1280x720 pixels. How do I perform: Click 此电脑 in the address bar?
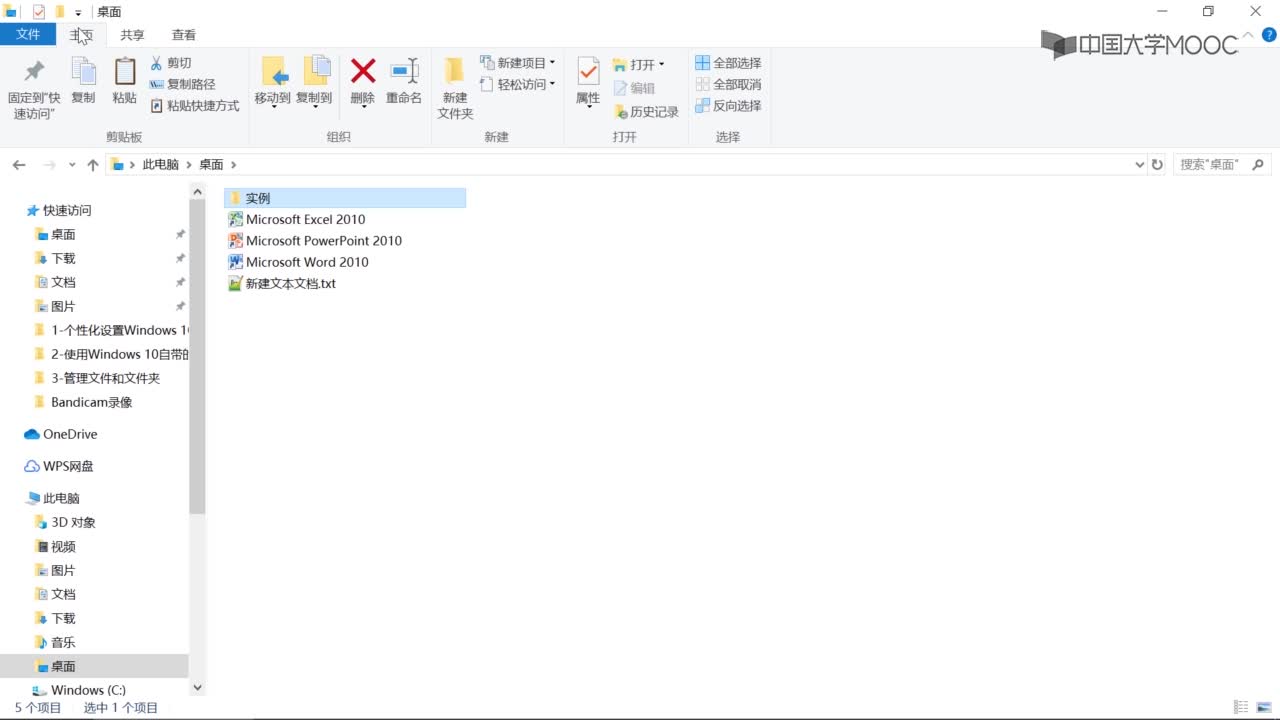tap(160, 164)
